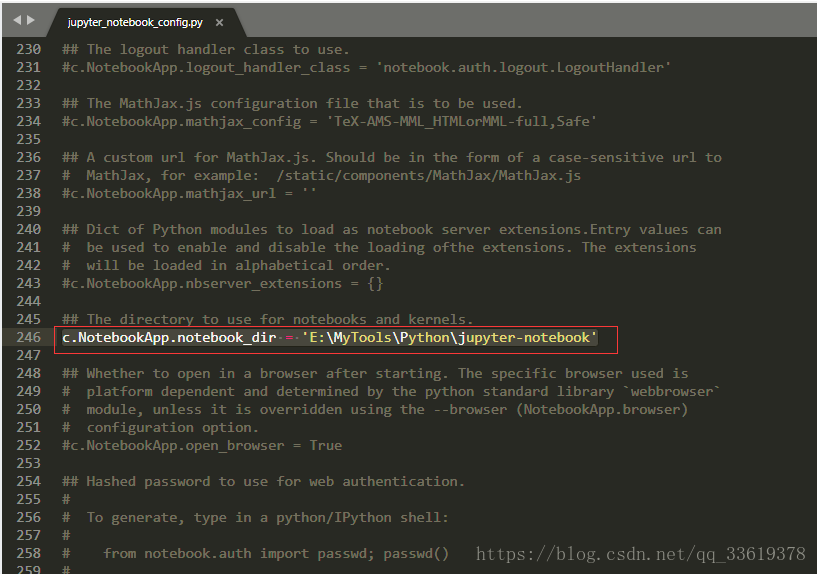
Task: Click line number 230 in gutter
Action: pyautogui.click(x=28, y=49)
